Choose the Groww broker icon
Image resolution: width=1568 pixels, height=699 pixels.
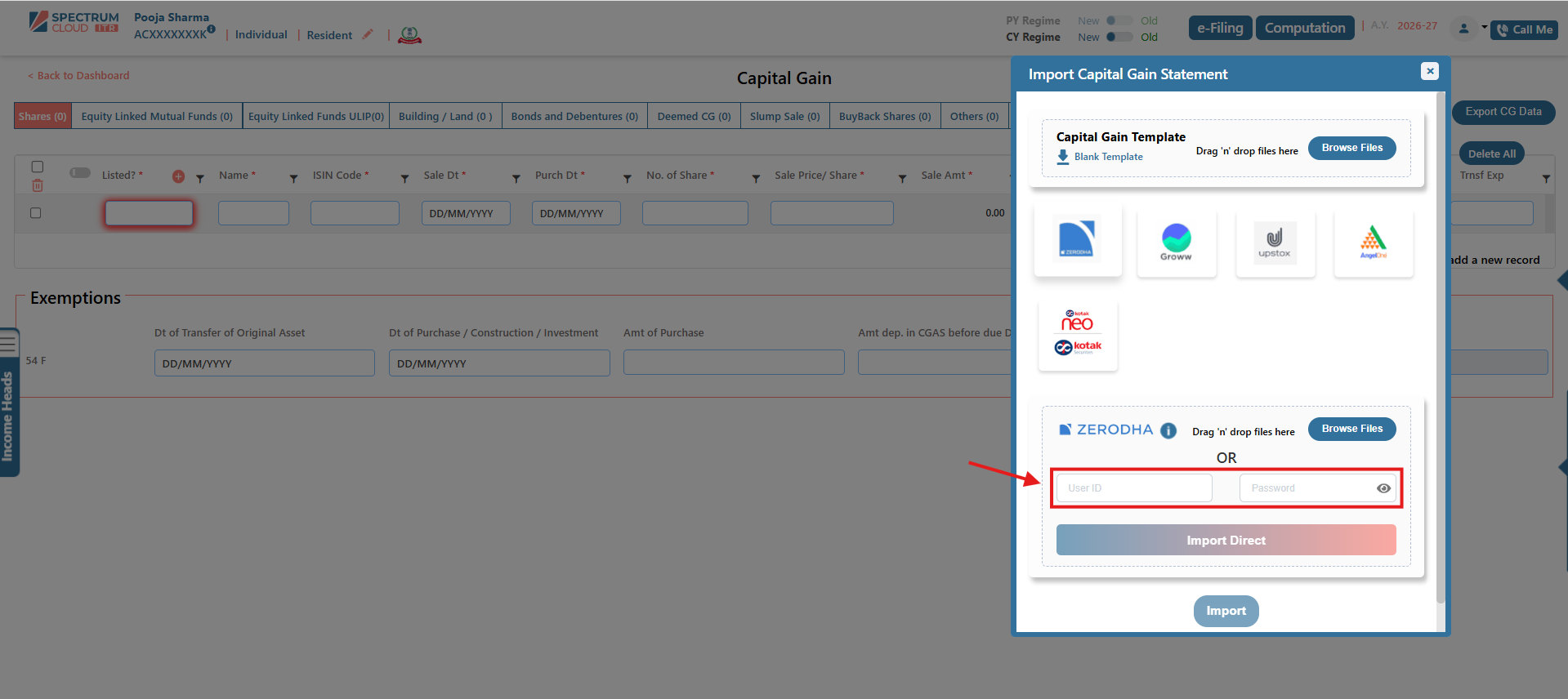pyautogui.click(x=1176, y=242)
